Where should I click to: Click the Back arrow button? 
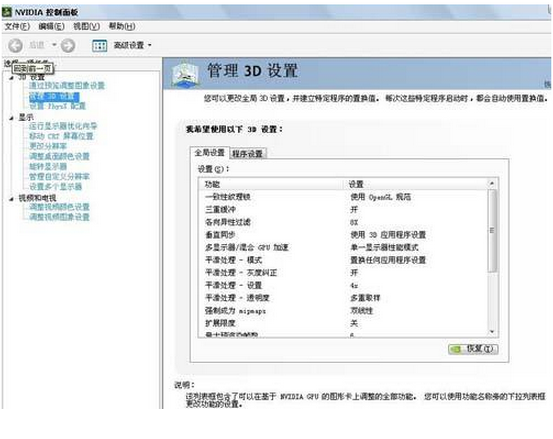tap(16, 45)
